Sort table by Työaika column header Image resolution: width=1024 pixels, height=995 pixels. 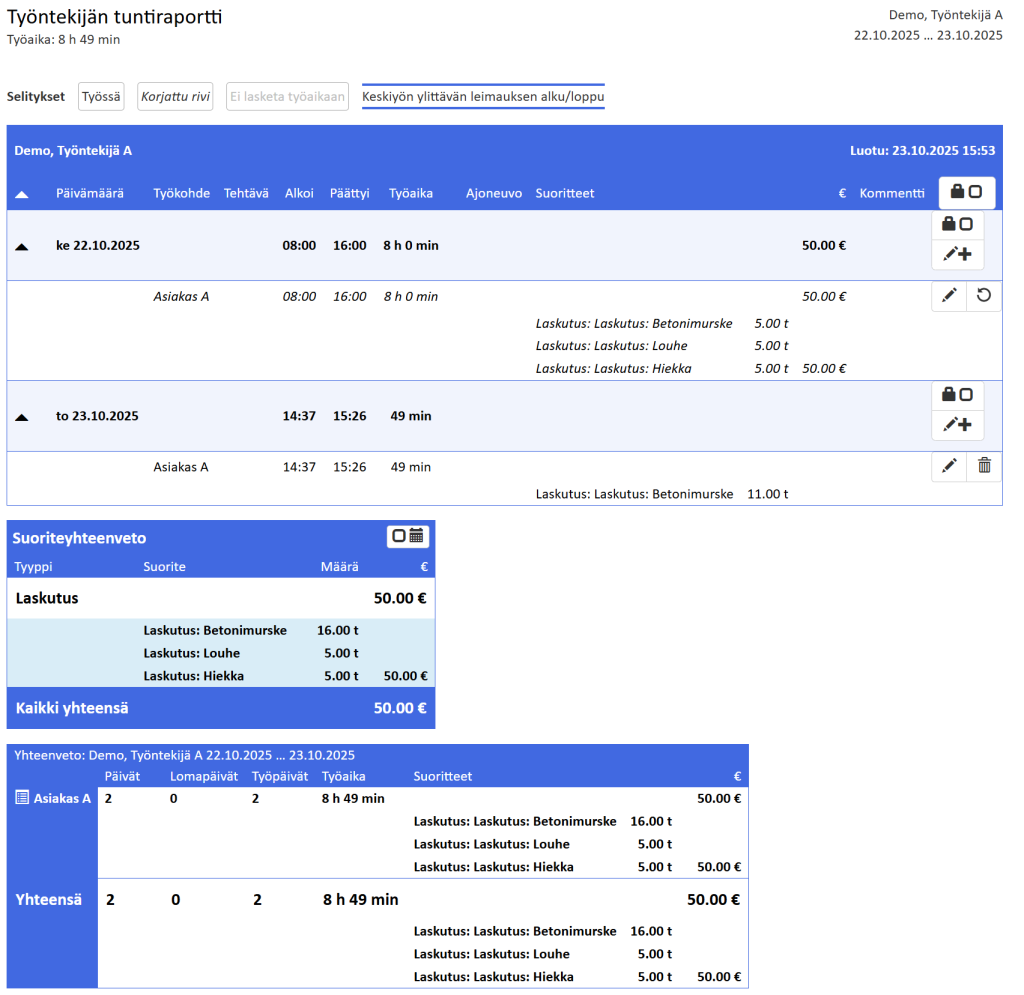coord(410,193)
